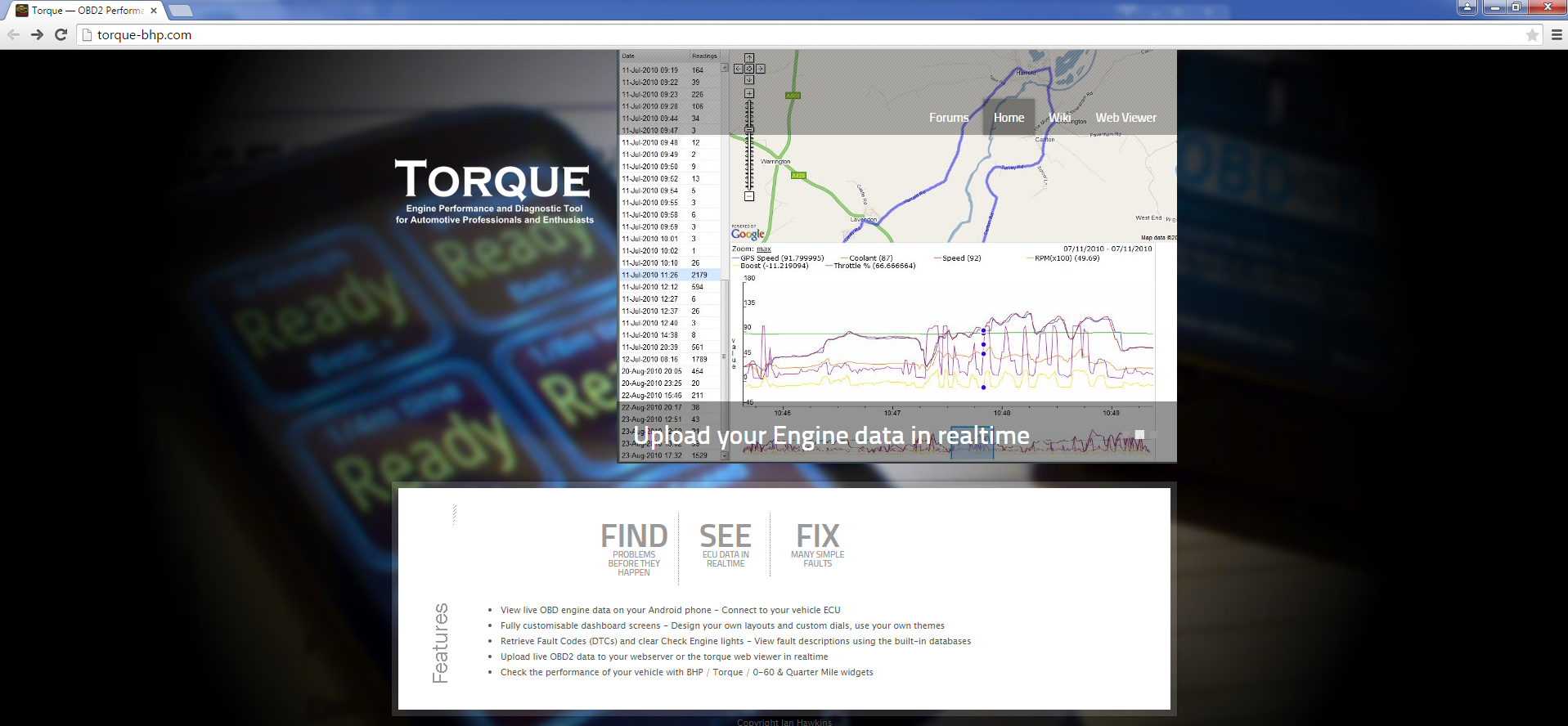
Task: Select 'Fully customisable dashboard screens' bullet
Action: (x=722, y=625)
